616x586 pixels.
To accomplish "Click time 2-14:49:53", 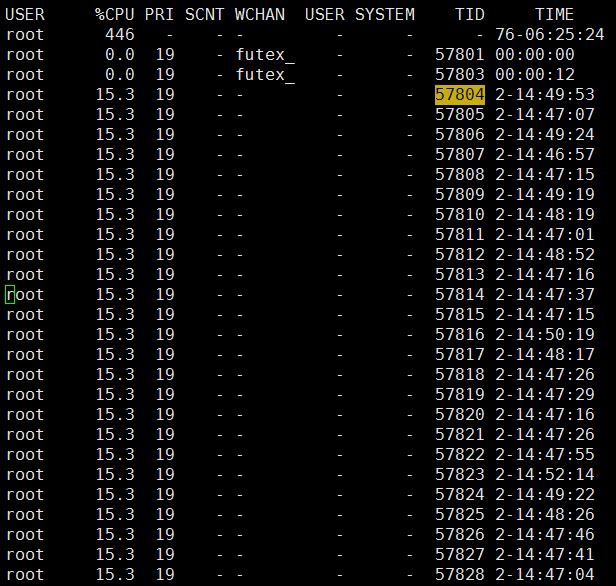I will pos(545,95).
